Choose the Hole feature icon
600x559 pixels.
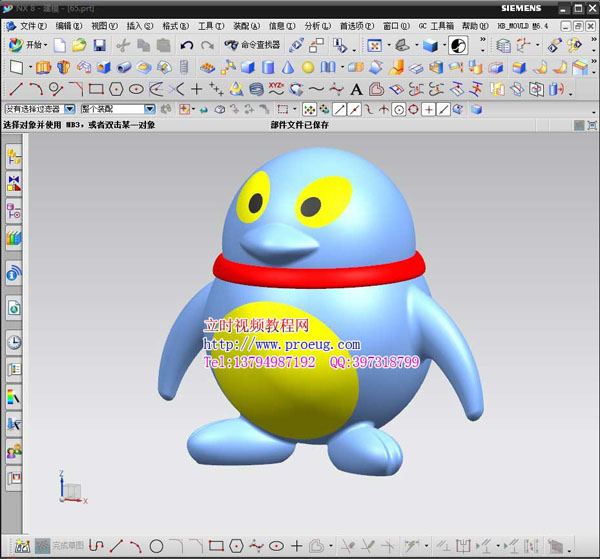[x=103, y=68]
